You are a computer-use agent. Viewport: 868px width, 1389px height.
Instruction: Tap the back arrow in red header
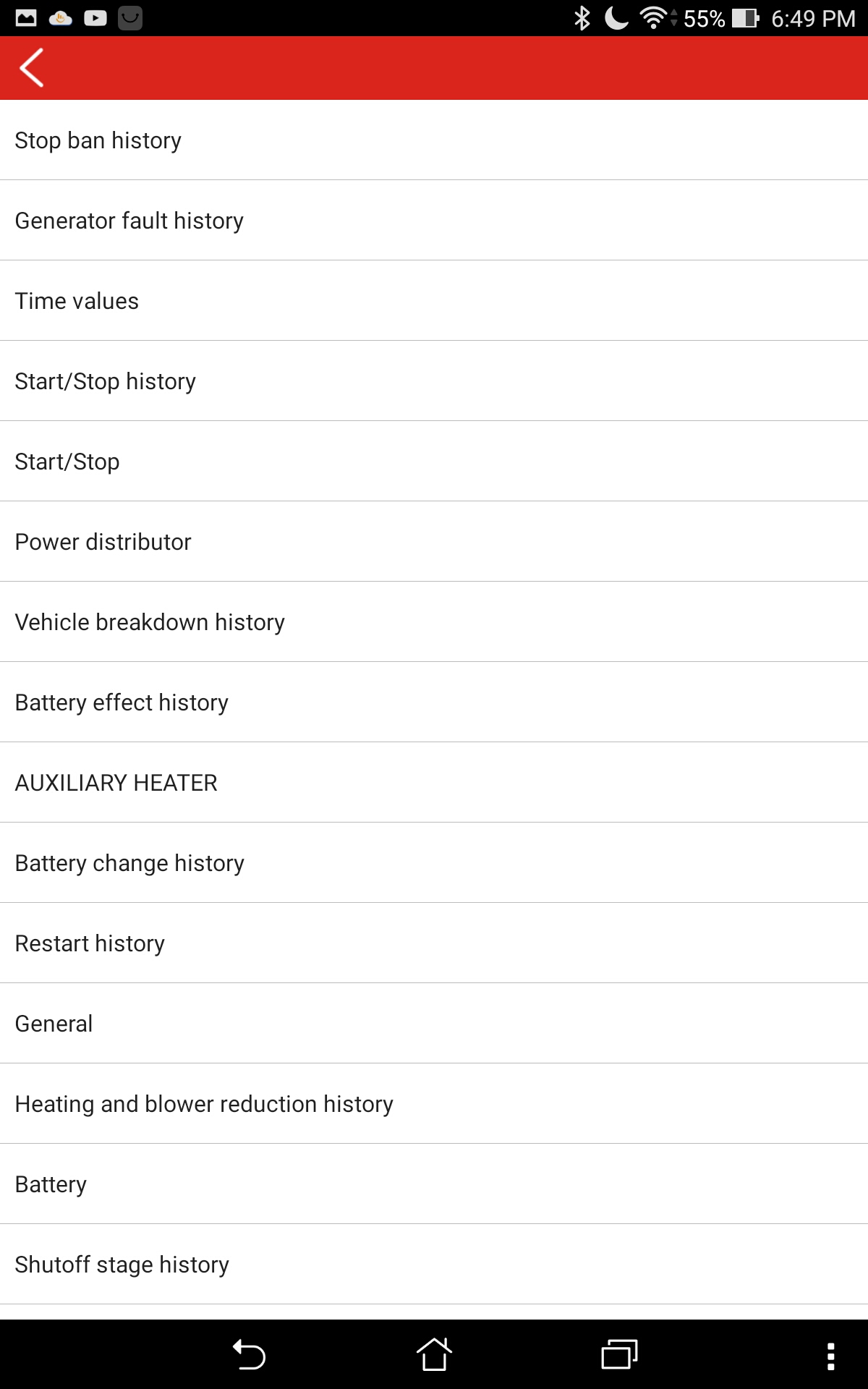(x=33, y=68)
